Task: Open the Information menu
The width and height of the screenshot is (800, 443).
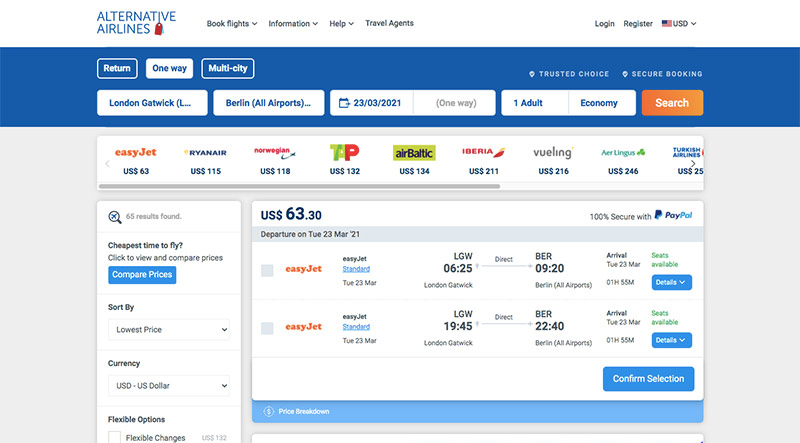Action: click(x=293, y=23)
